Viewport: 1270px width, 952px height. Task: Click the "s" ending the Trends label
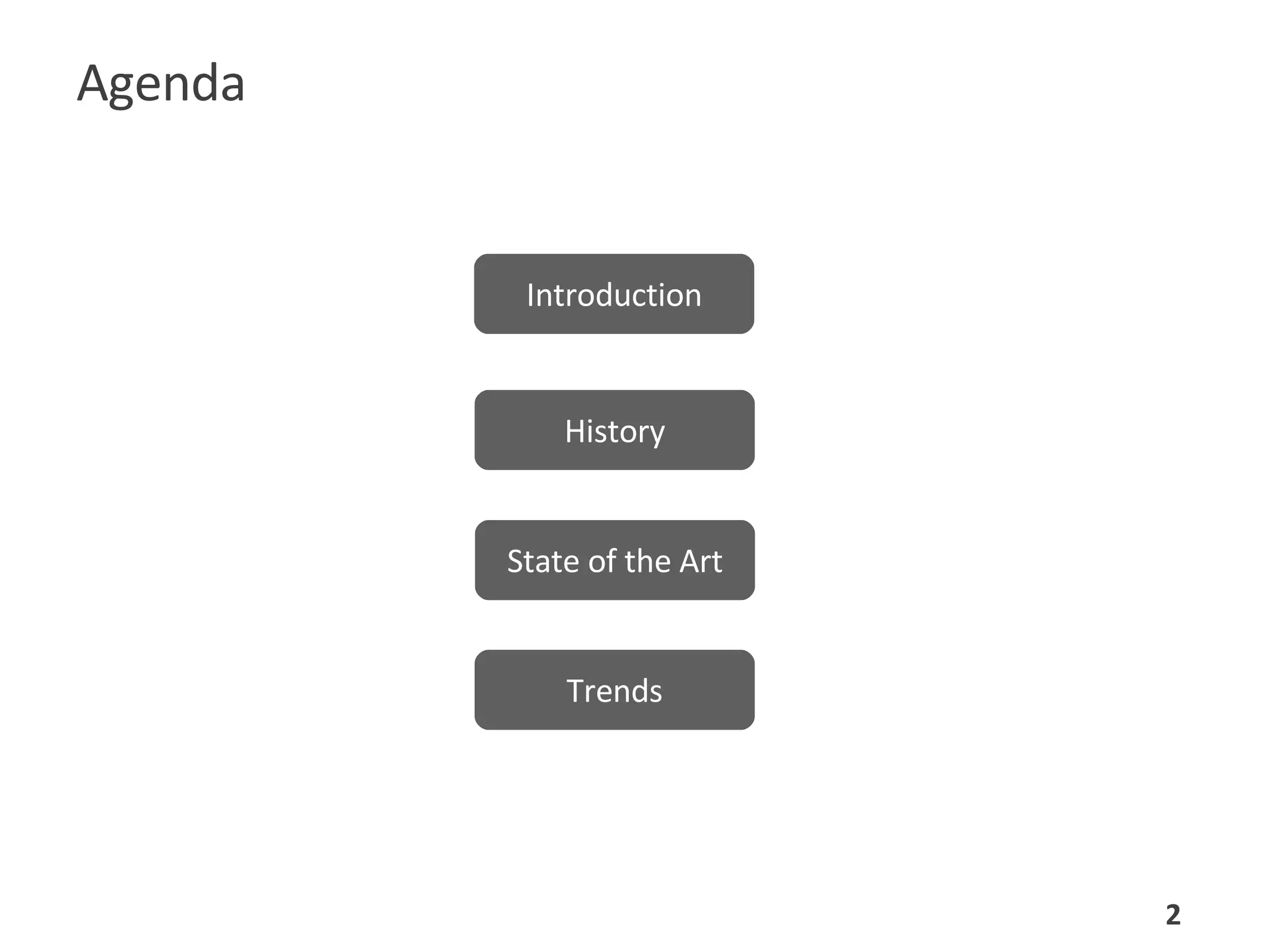point(655,692)
